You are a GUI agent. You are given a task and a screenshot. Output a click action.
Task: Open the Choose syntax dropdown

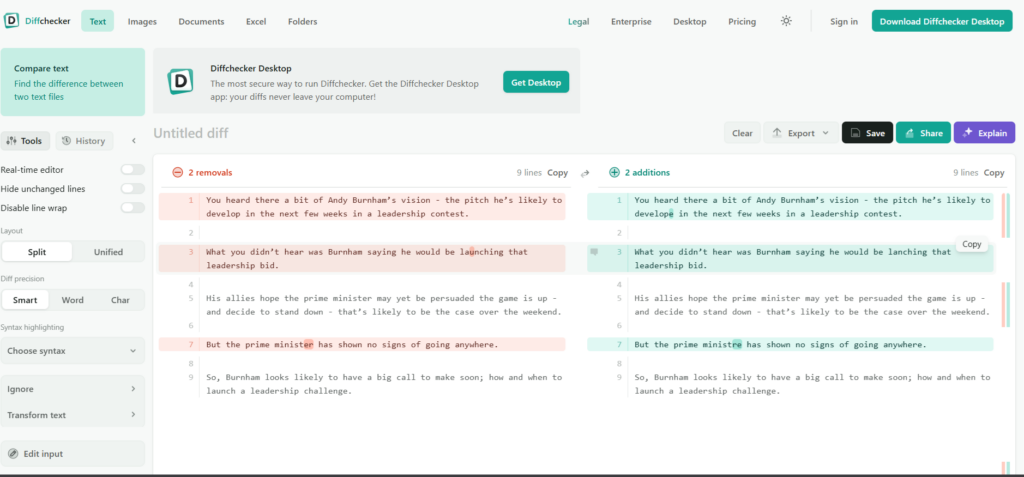click(72, 351)
